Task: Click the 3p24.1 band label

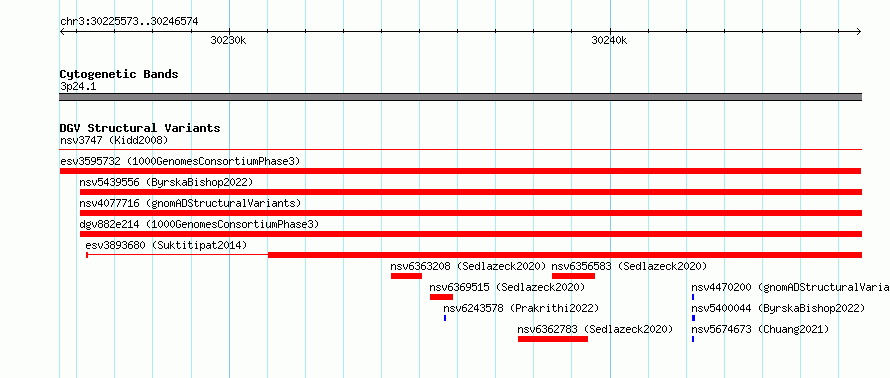Action: tap(78, 87)
